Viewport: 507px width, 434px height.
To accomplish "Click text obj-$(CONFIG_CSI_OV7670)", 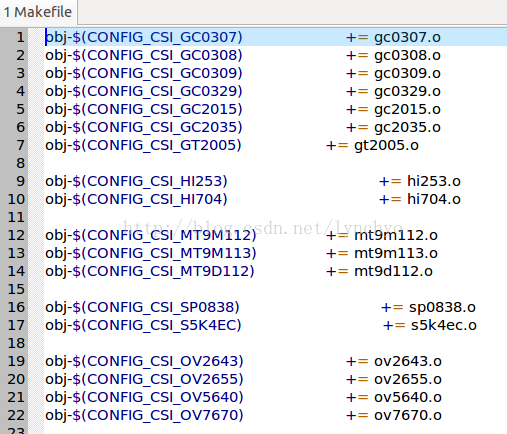I will pos(144,415).
